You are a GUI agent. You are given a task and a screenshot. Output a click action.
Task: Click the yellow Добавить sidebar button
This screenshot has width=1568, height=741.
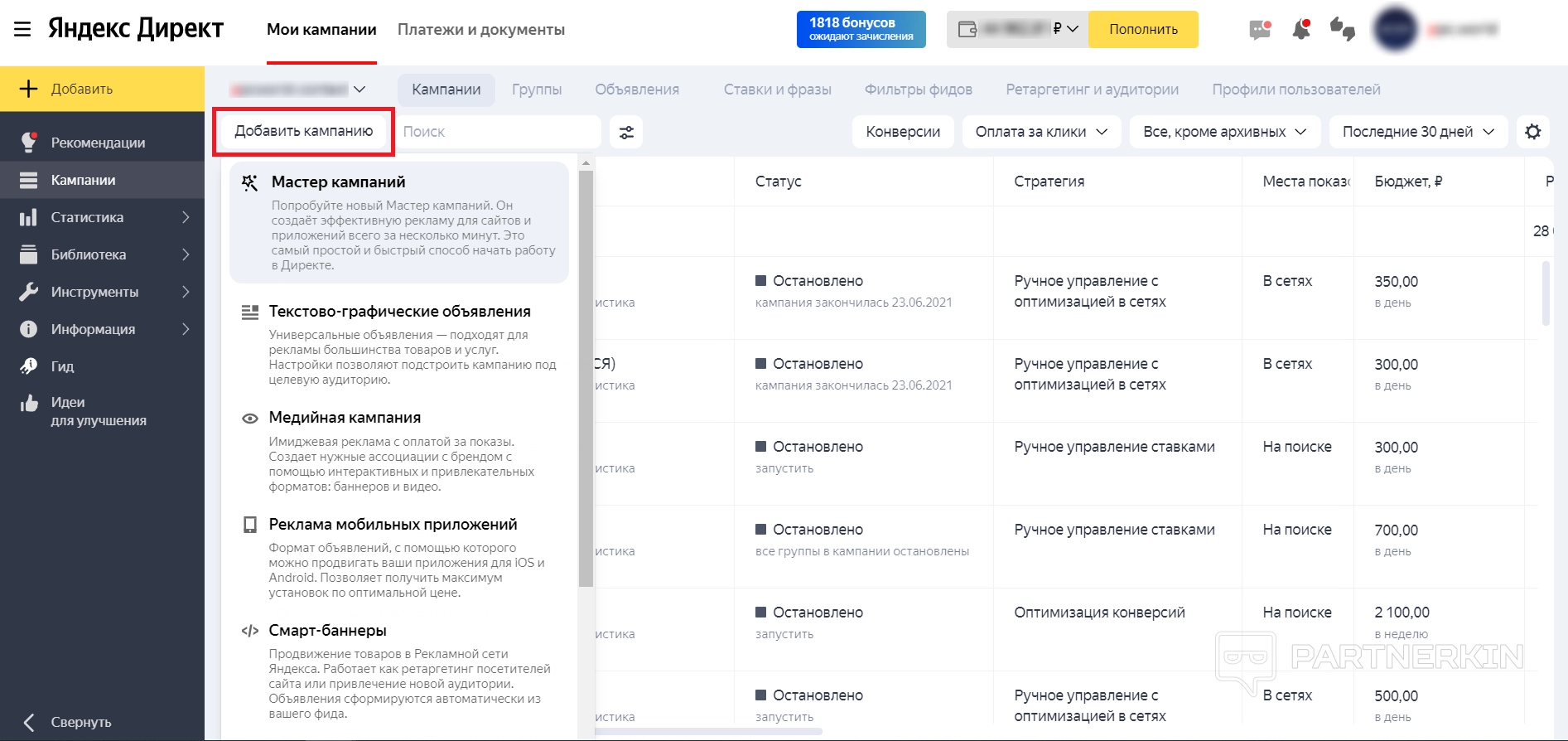[x=102, y=89]
